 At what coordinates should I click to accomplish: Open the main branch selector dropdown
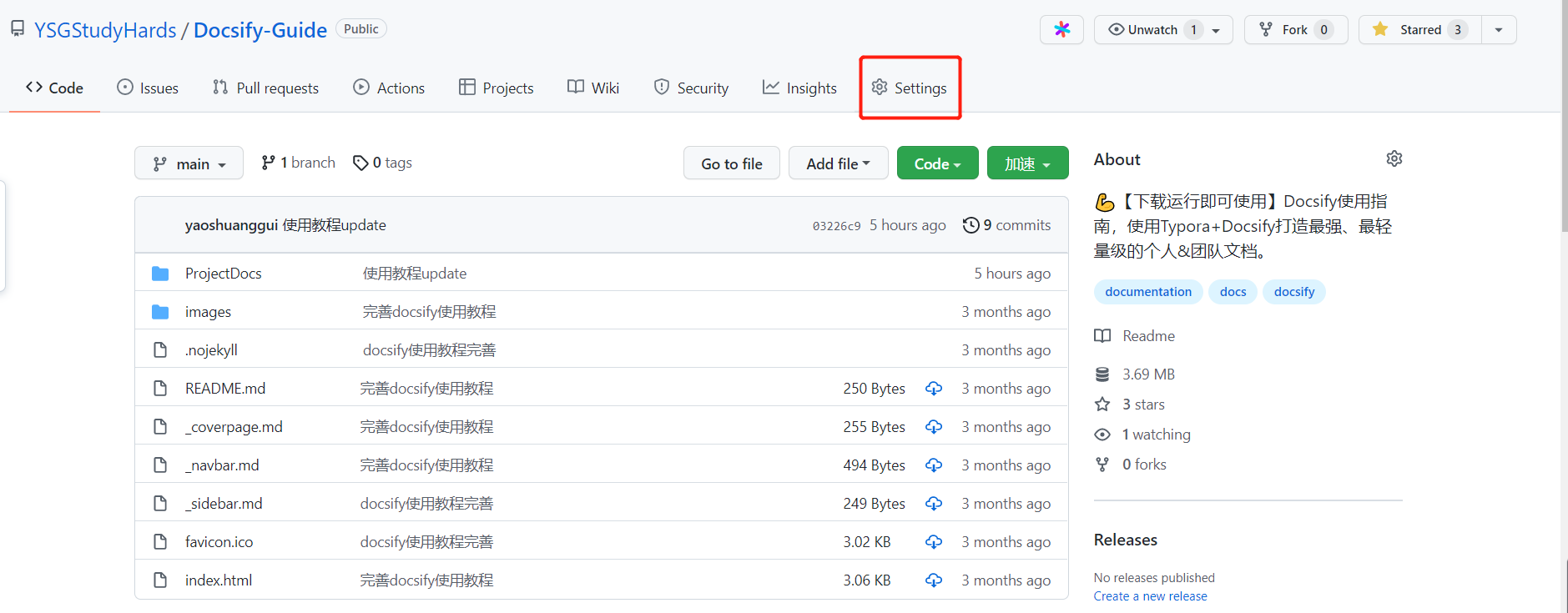coord(189,163)
